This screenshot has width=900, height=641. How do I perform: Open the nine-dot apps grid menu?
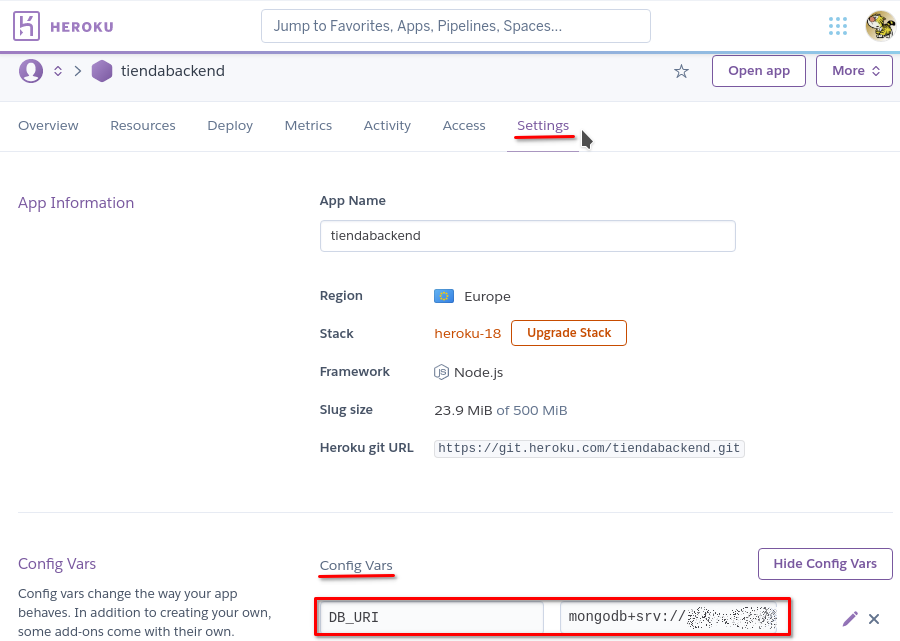tap(837, 26)
